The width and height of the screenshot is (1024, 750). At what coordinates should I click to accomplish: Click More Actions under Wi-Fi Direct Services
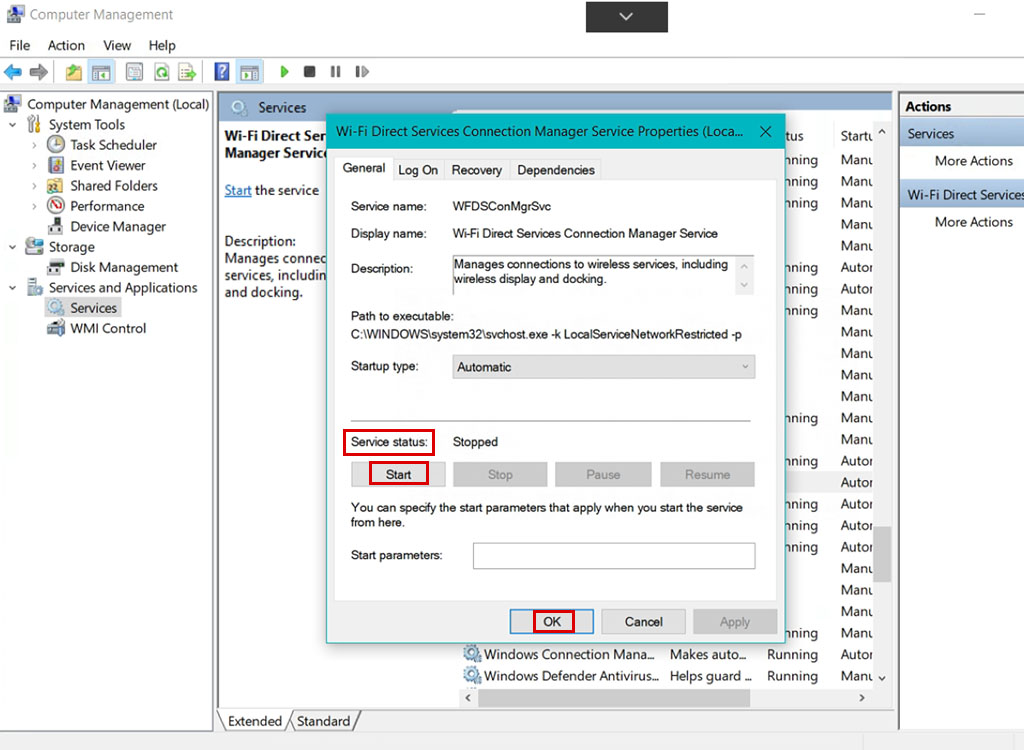(x=974, y=221)
